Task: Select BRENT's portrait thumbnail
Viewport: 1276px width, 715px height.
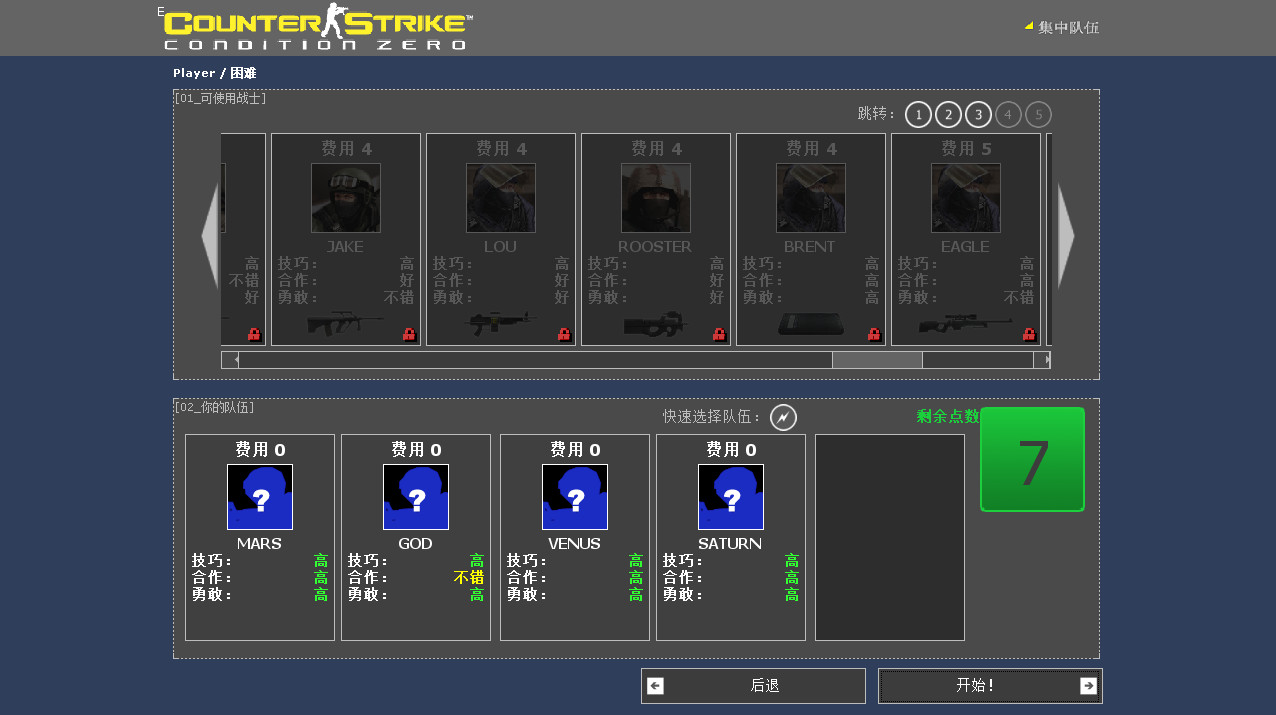Action: pyautogui.click(x=810, y=197)
